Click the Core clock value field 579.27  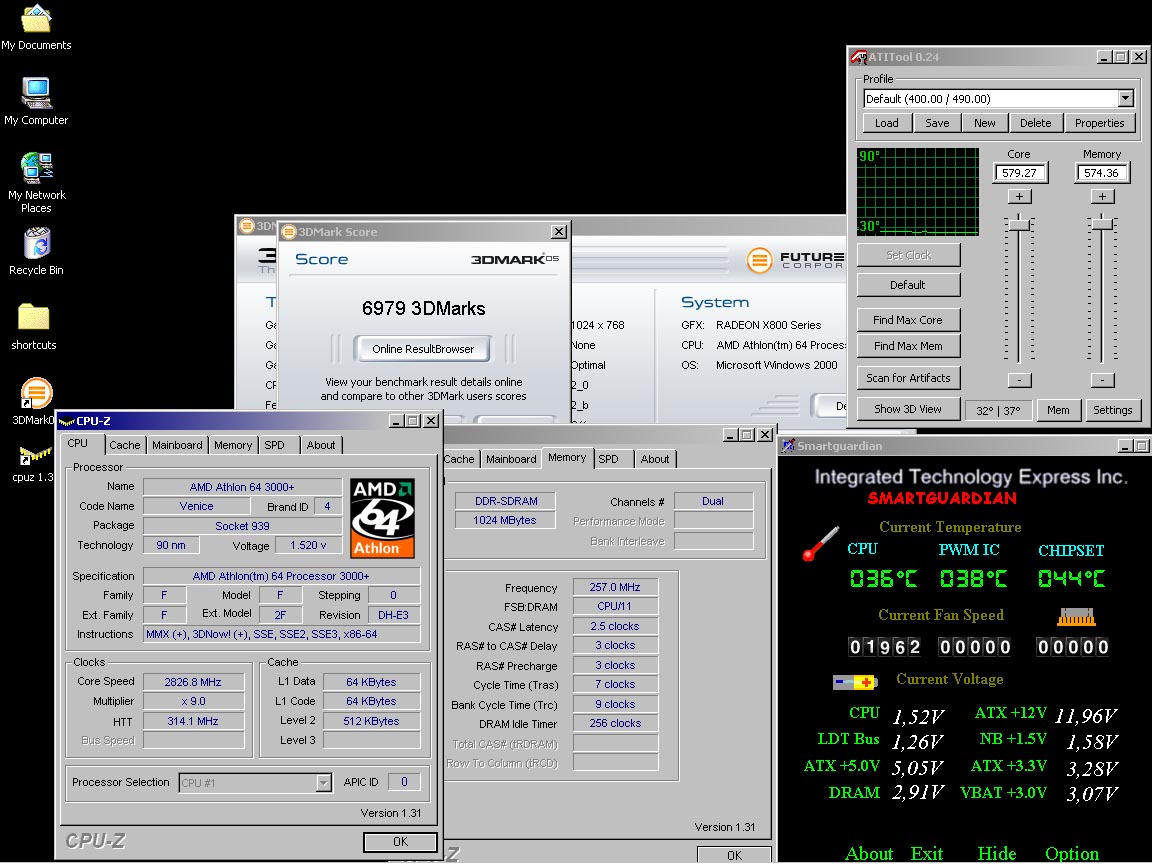1019,173
